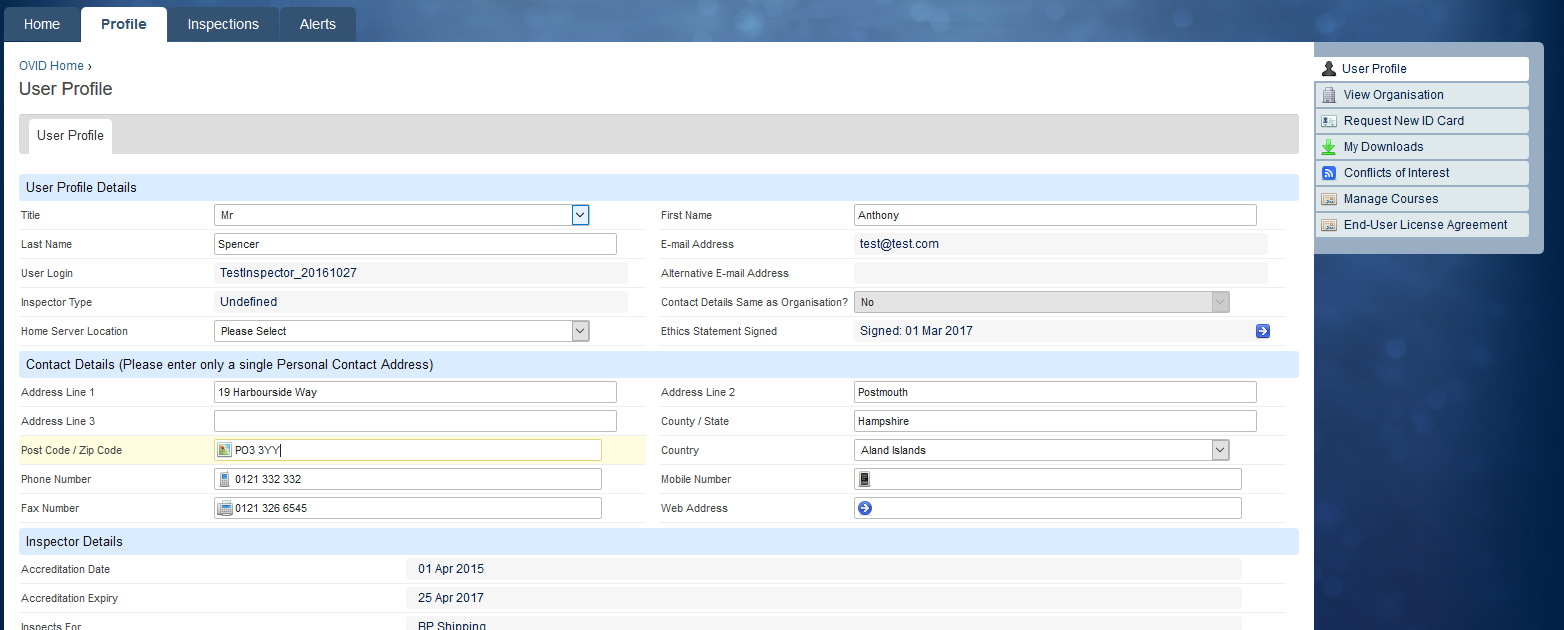Open View Organisation link in sidebar
This screenshot has width=1564, height=630.
[x=1394, y=95]
